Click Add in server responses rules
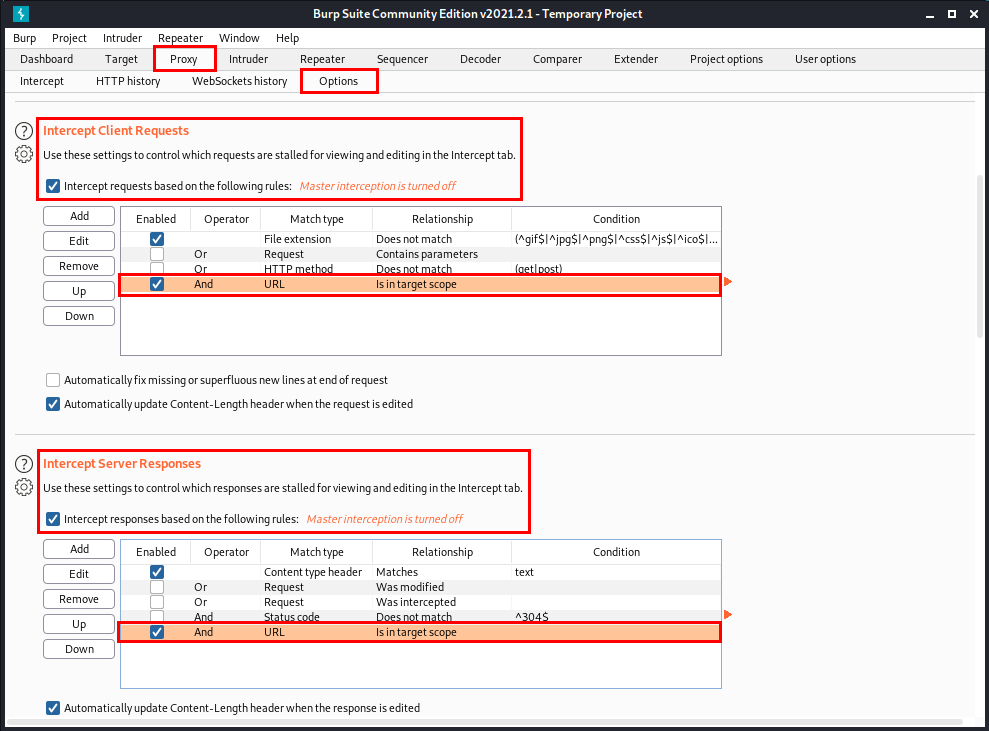The height and width of the screenshot is (731, 989). (x=79, y=549)
